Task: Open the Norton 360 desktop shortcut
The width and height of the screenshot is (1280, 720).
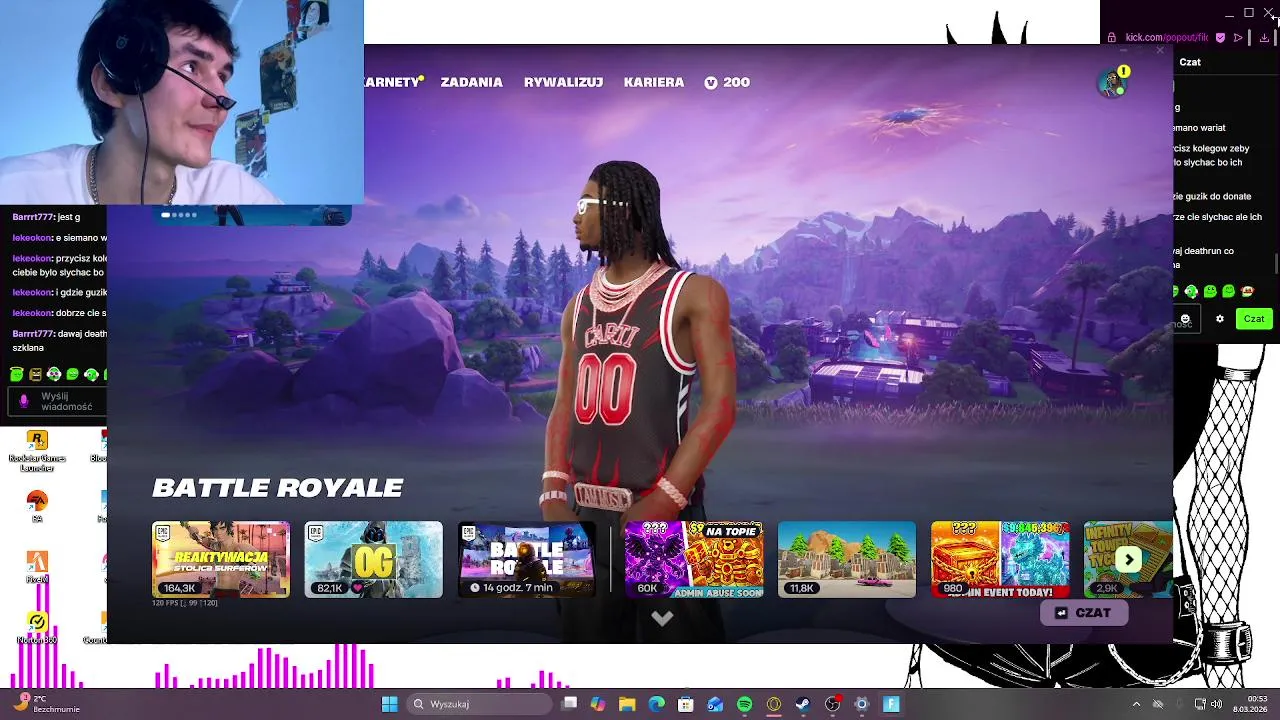Action: (x=37, y=627)
